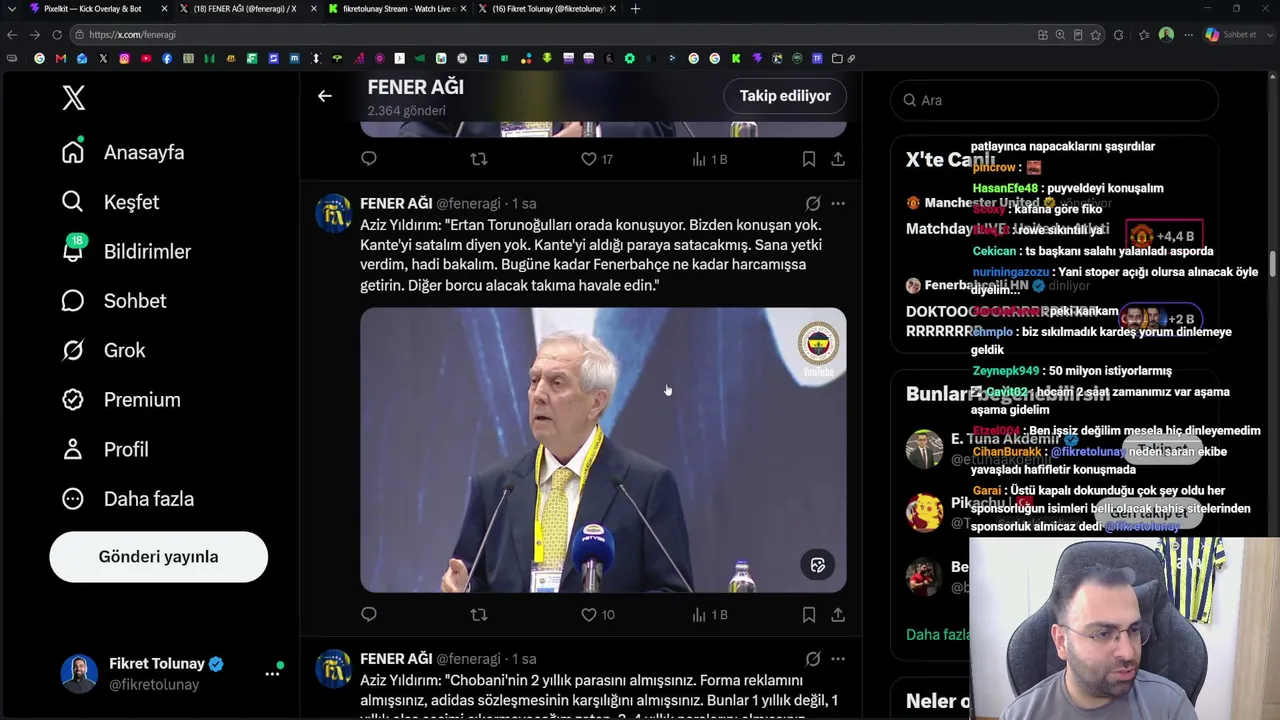Open the tab list dropdown at top-left
1280x720 pixels.
tap(12, 9)
